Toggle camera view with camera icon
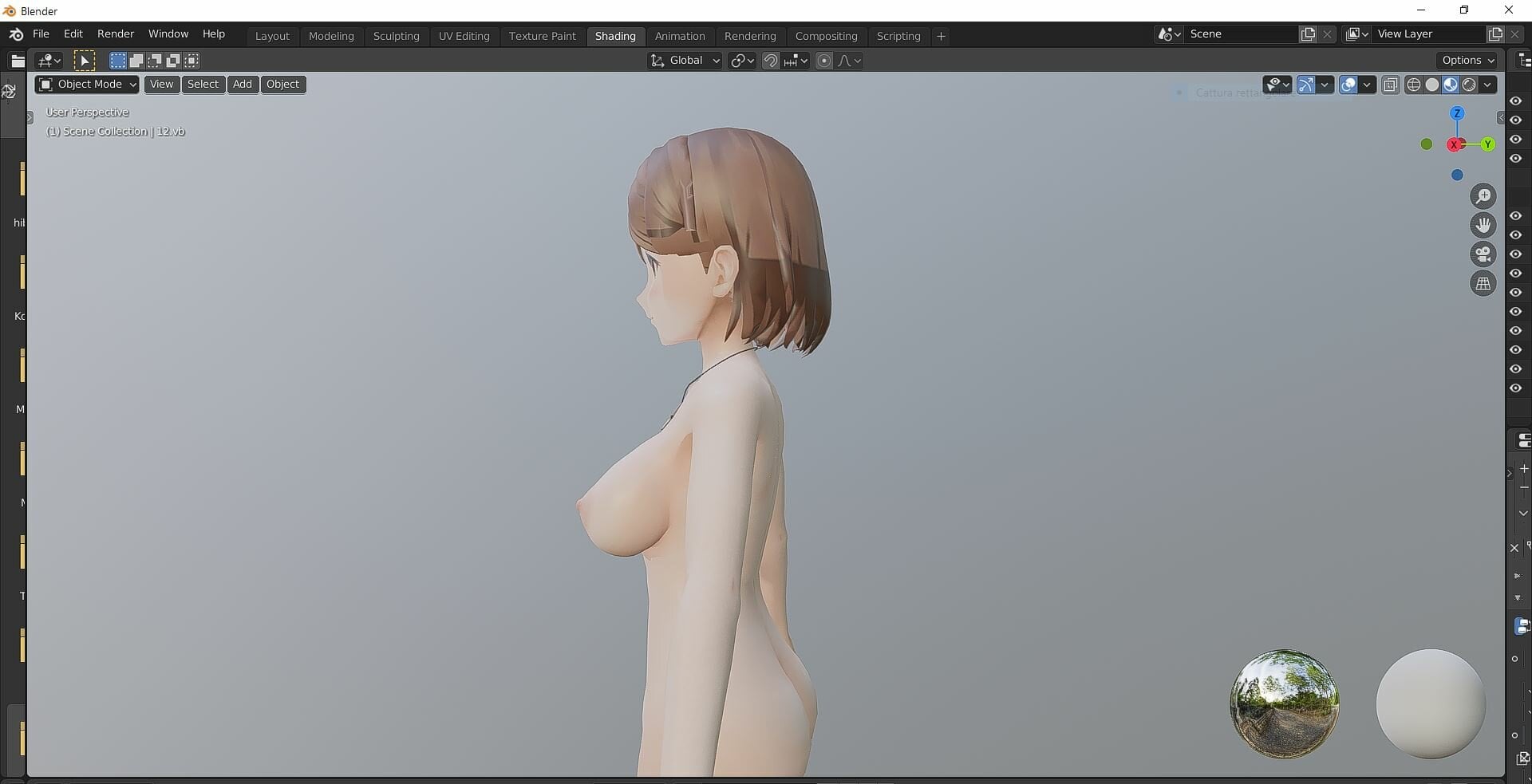 click(1483, 254)
